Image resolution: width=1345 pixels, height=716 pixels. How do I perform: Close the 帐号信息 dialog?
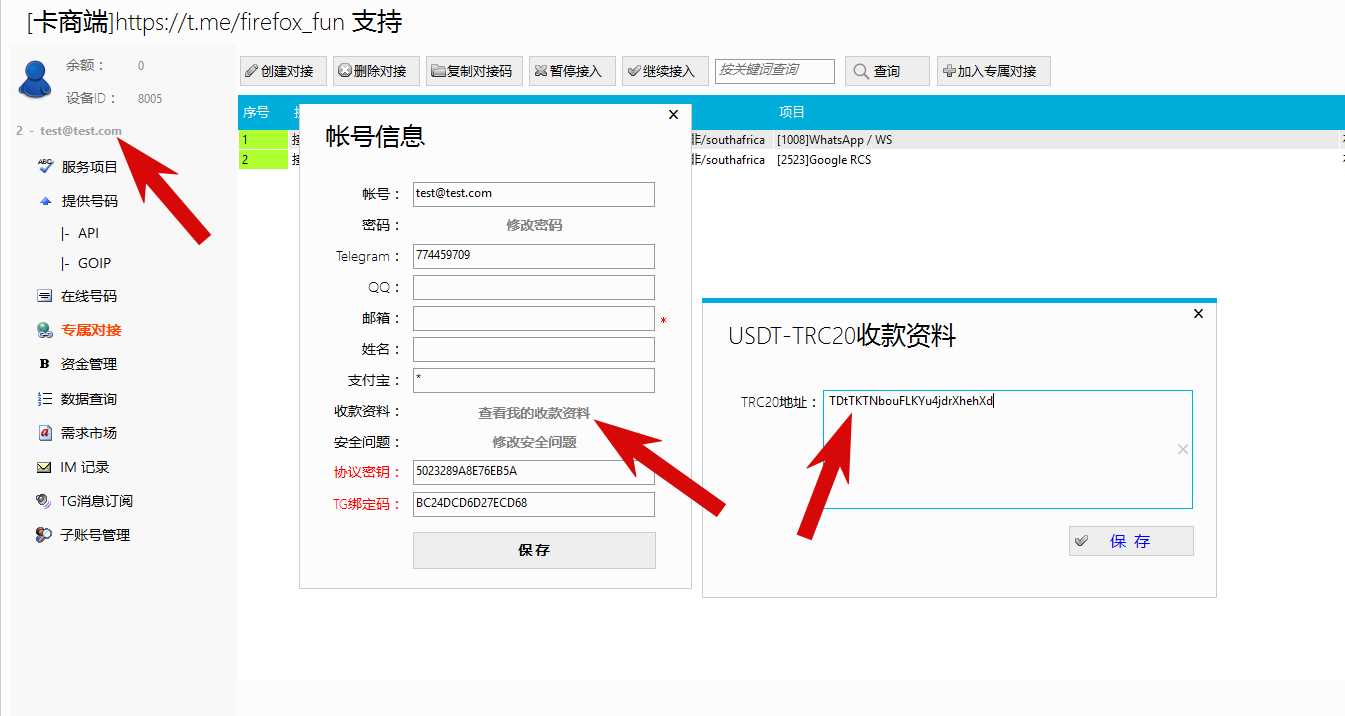(x=673, y=115)
